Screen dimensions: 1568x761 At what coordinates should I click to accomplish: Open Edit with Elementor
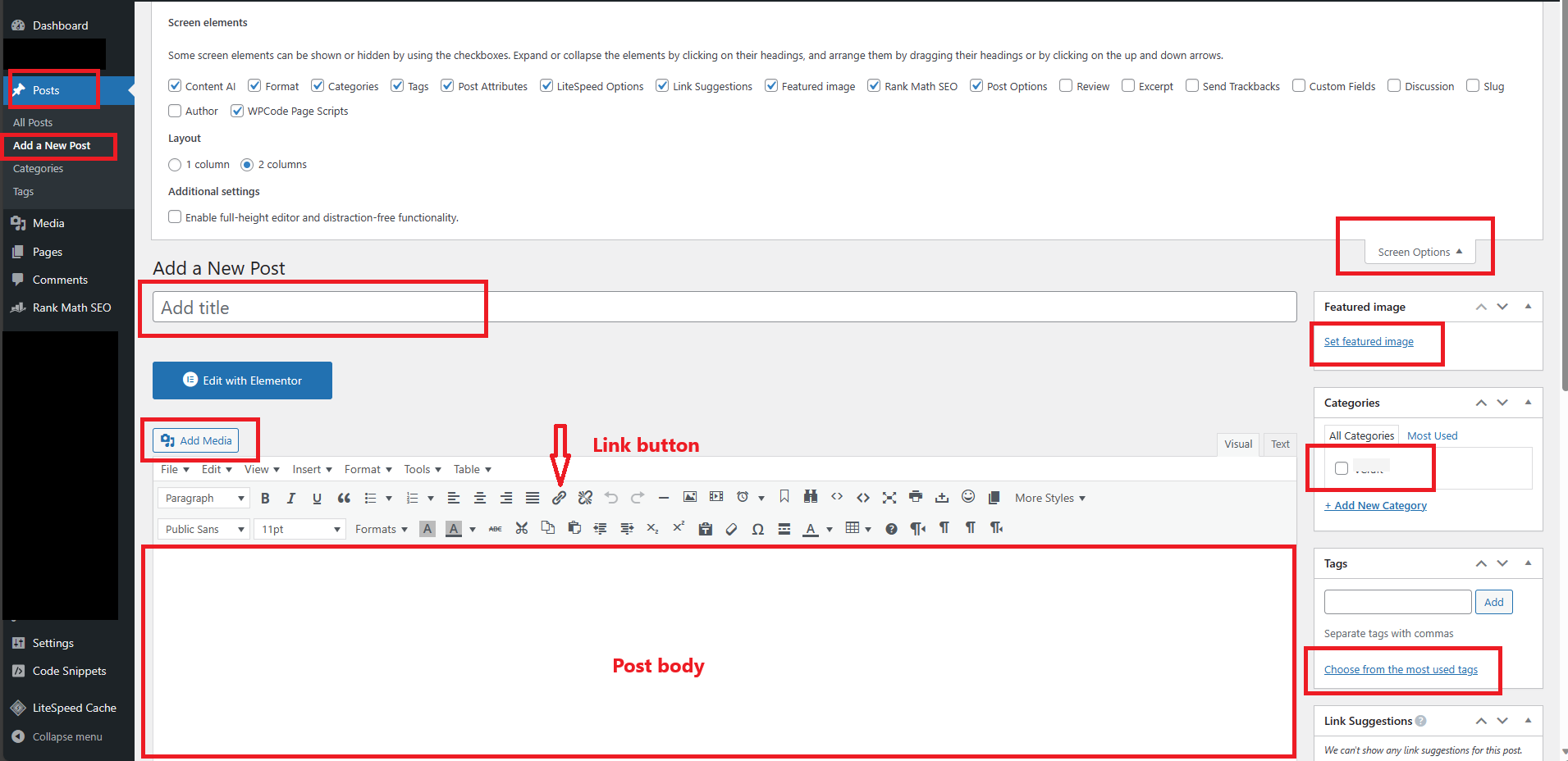point(242,380)
